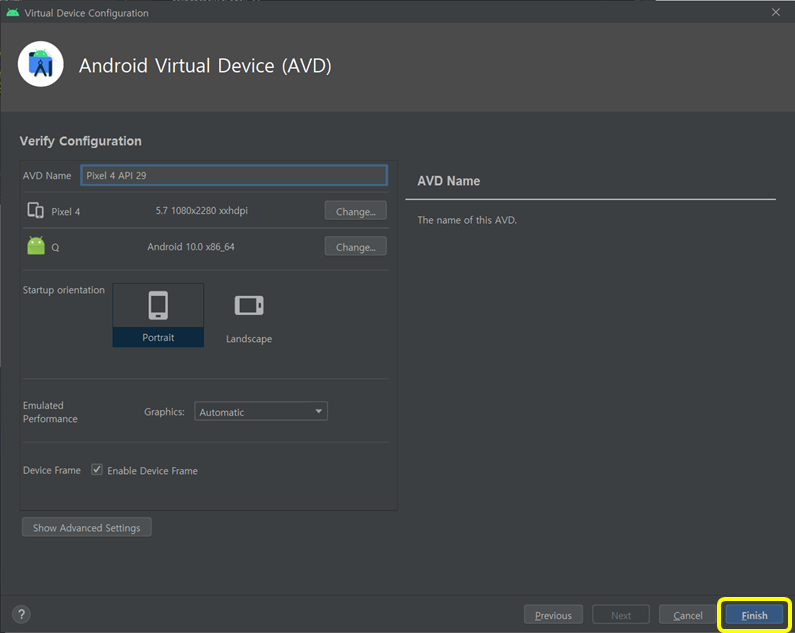This screenshot has width=795, height=633.
Task: Cancel the AVD configuration
Action: click(688, 615)
